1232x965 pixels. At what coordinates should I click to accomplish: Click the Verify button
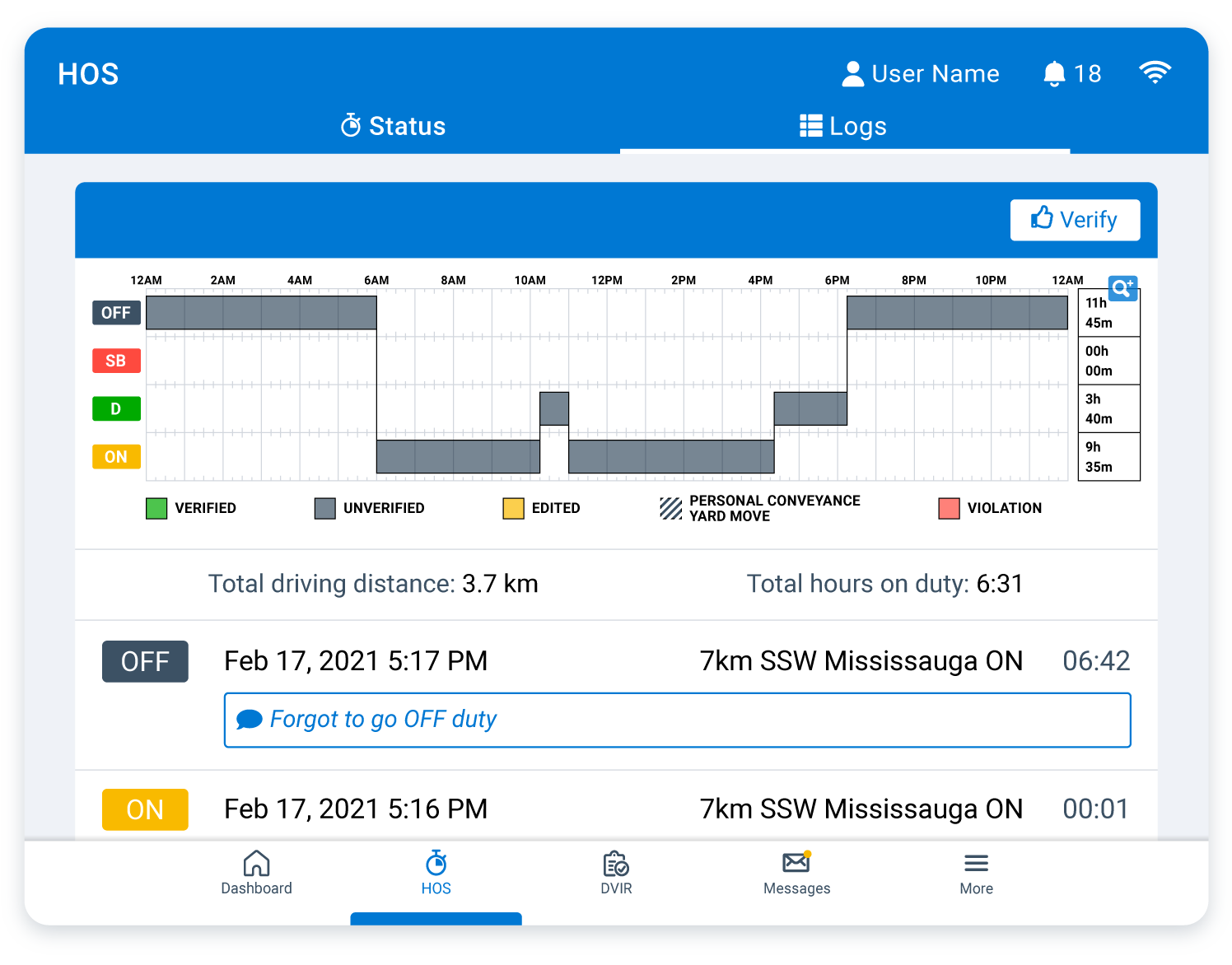1075,220
